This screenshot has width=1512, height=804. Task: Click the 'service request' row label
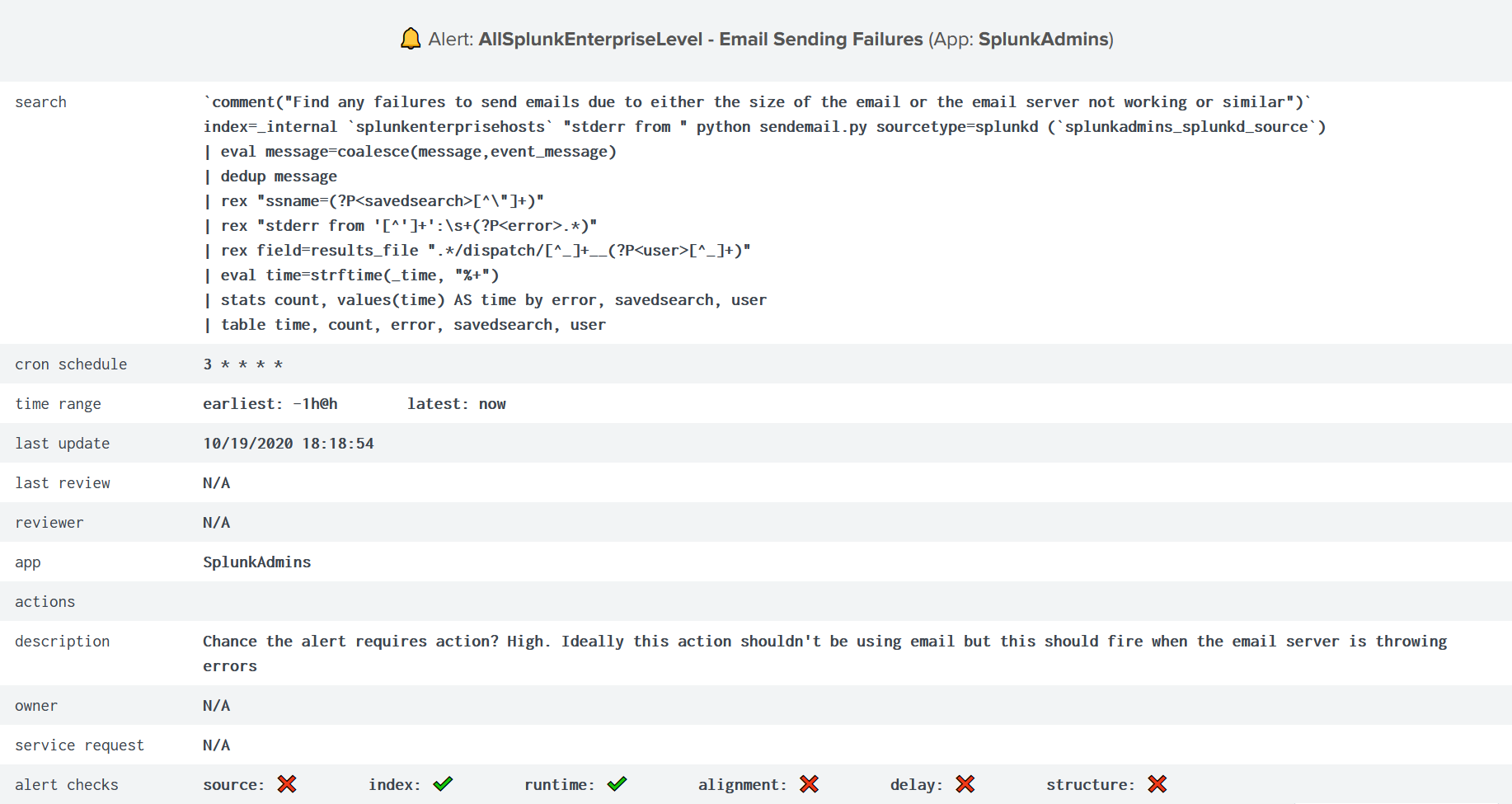[79, 745]
